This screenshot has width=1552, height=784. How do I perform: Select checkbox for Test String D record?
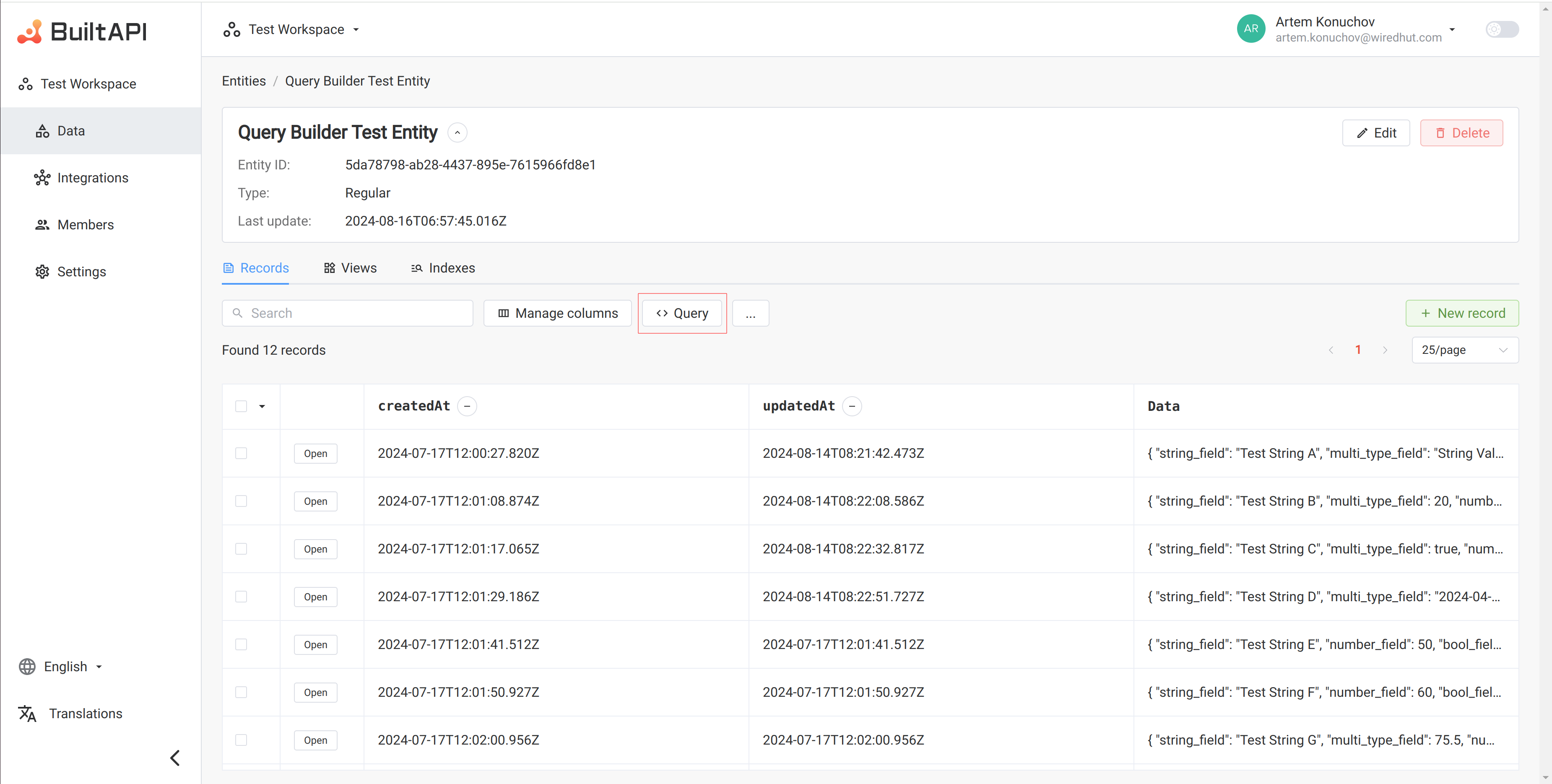click(x=241, y=597)
